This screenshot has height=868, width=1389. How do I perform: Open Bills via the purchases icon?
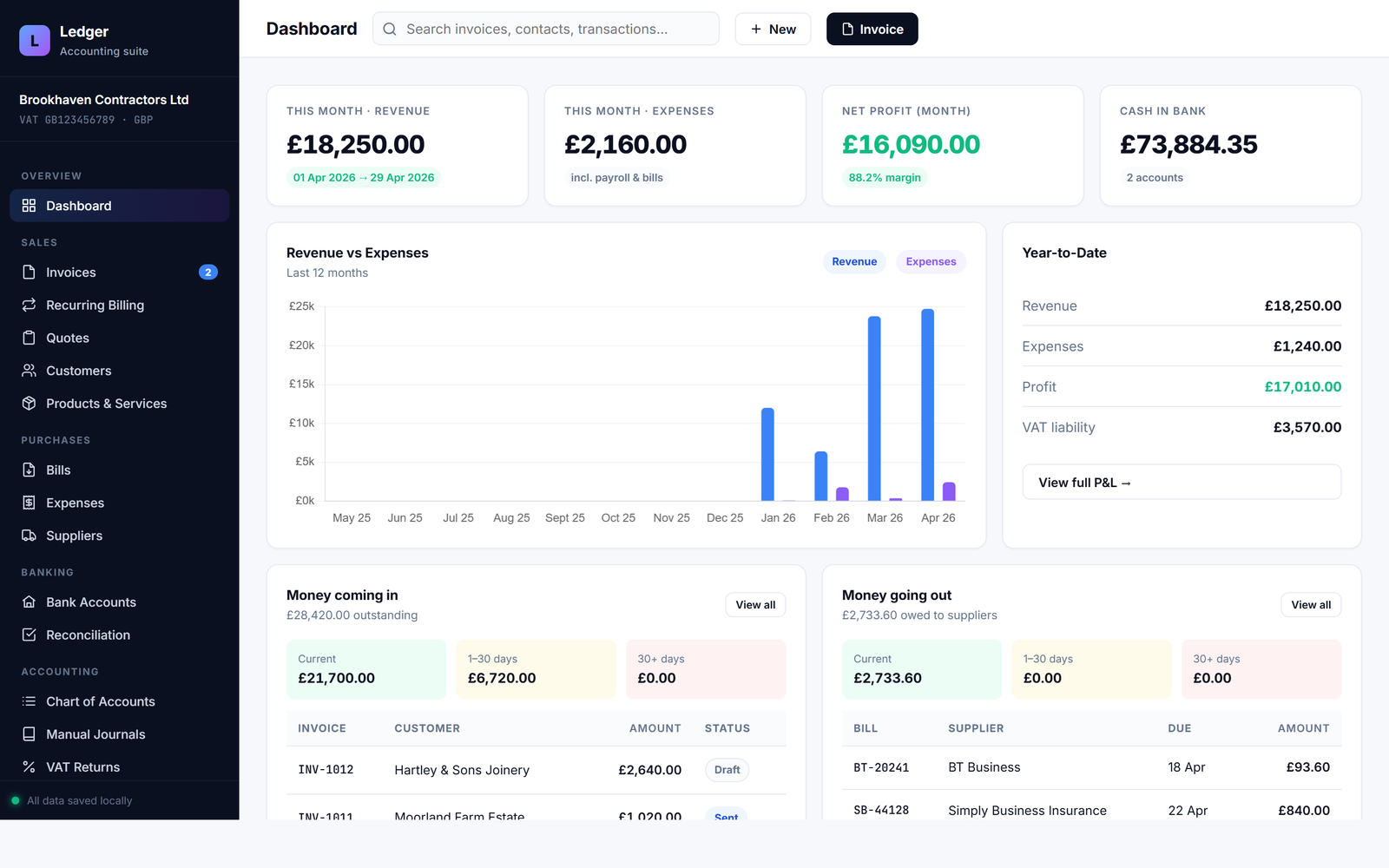[x=30, y=470]
